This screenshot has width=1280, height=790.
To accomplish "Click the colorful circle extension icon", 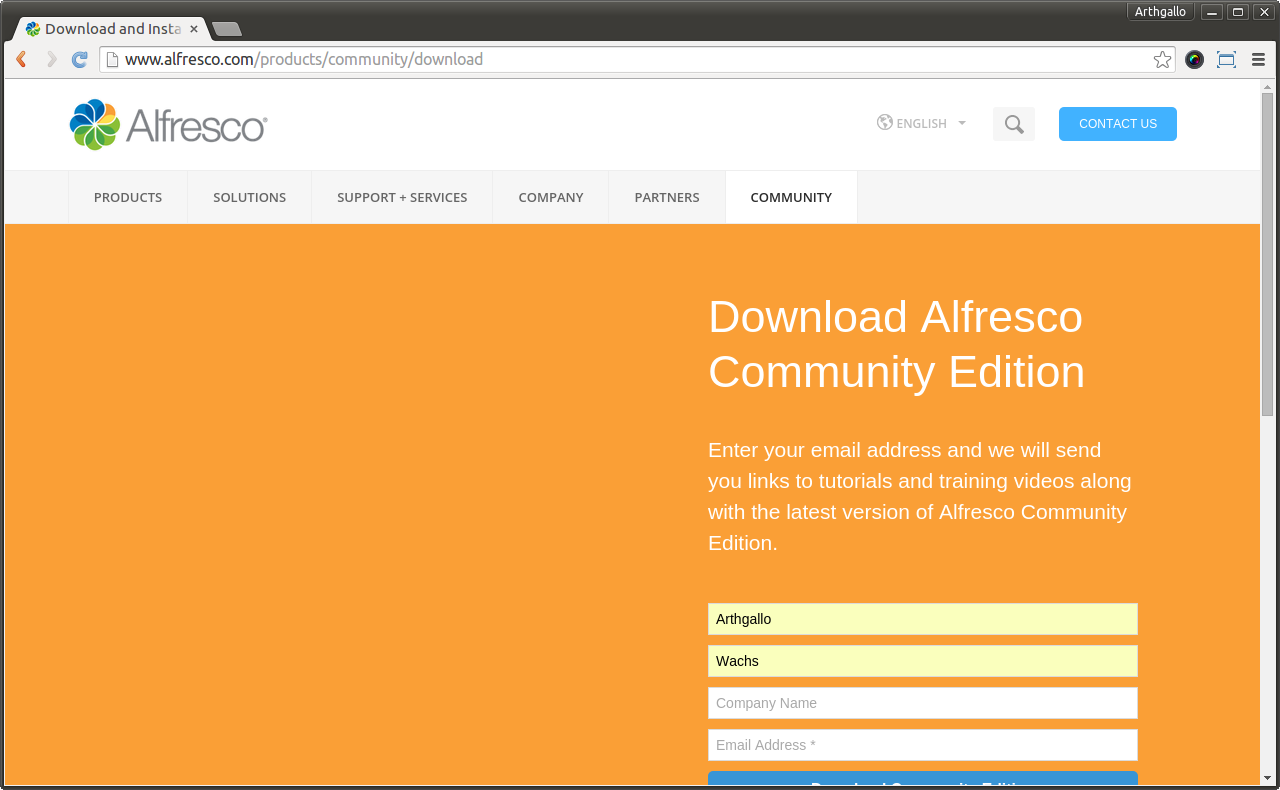I will tap(1194, 59).
